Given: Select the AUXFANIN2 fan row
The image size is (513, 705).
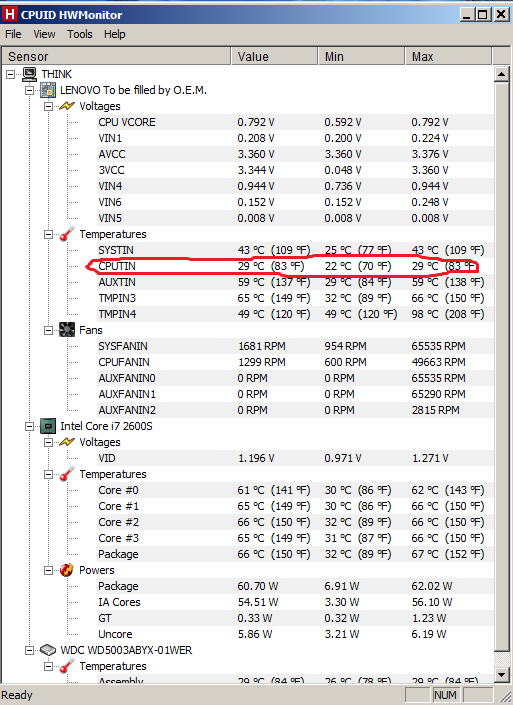Looking at the screenshot, I should (295, 410).
